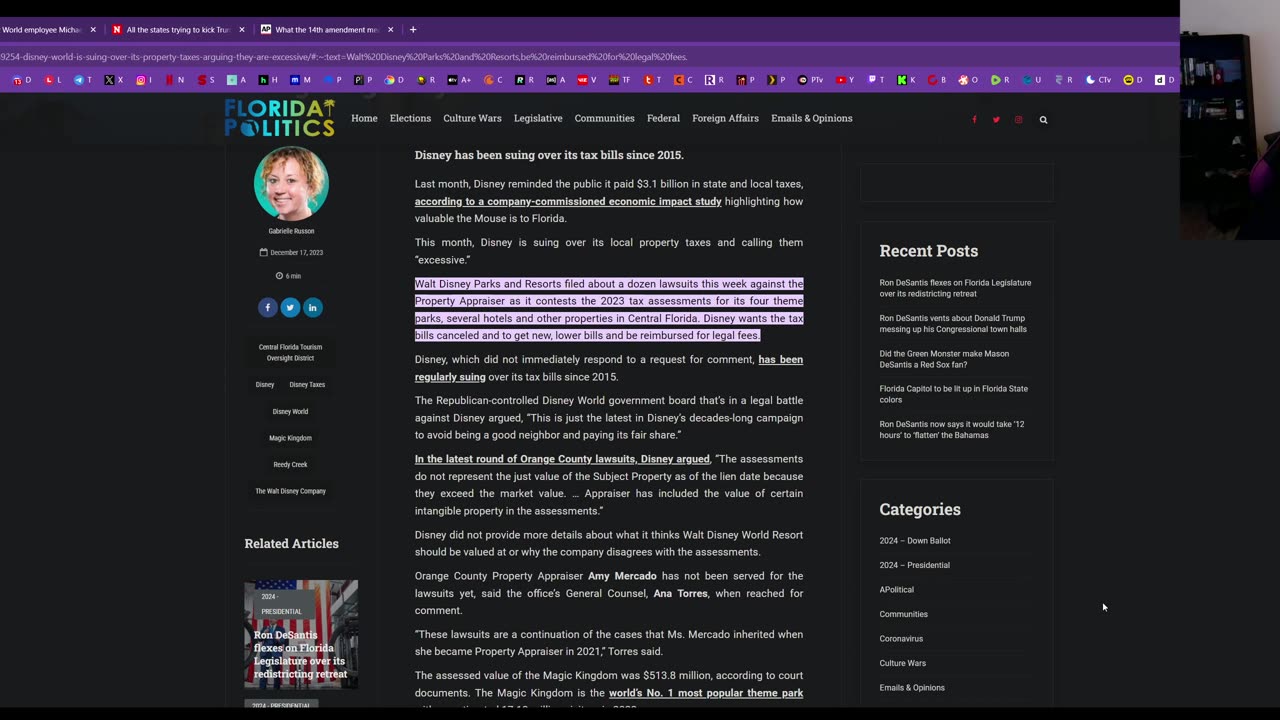
Task: Open '2024 – Presidential' category
Action: click(x=914, y=565)
